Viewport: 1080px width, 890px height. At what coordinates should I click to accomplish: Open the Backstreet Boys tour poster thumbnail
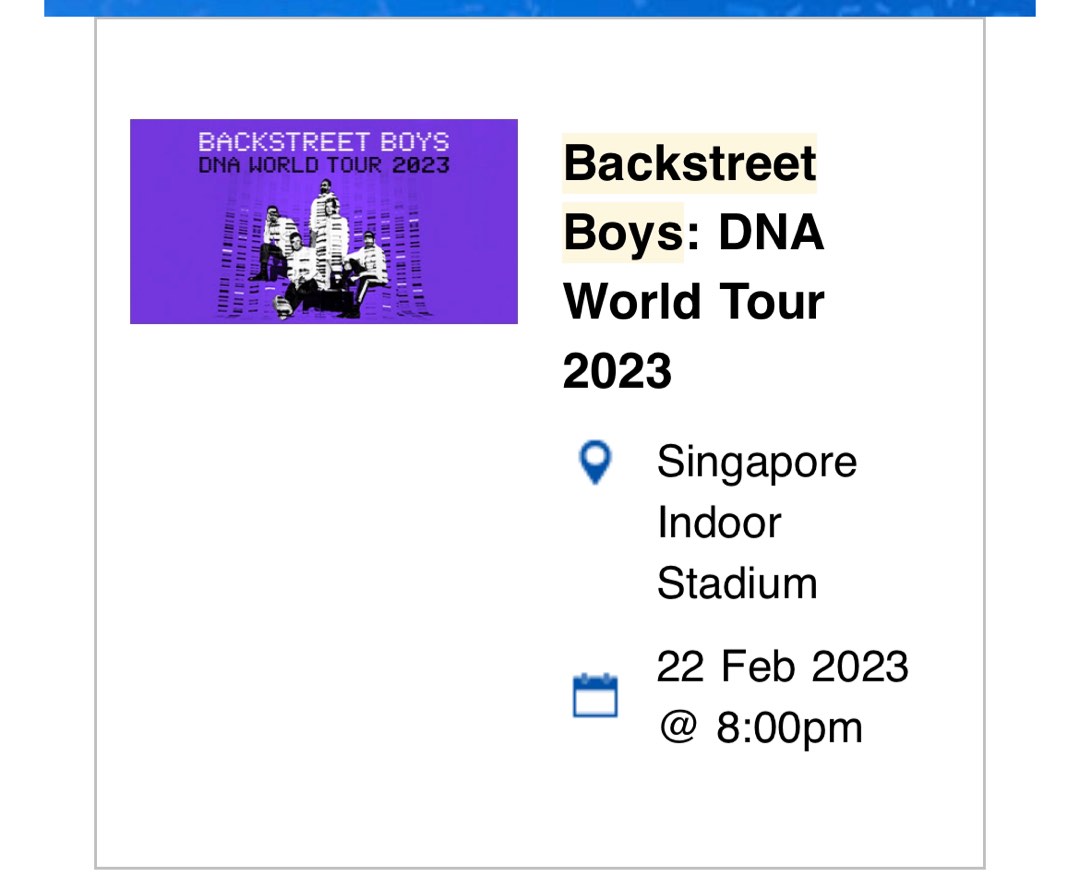(x=323, y=221)
